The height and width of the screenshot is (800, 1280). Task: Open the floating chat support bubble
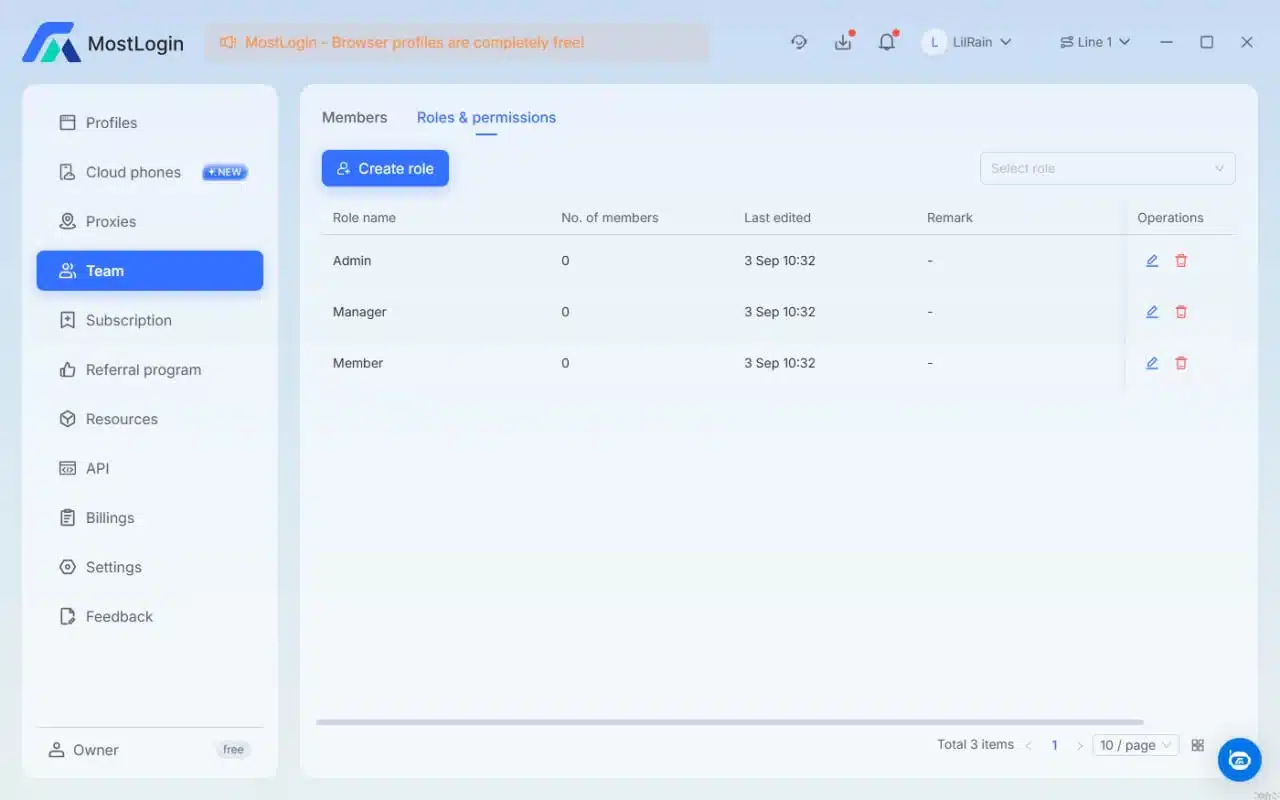point(1239,760)
